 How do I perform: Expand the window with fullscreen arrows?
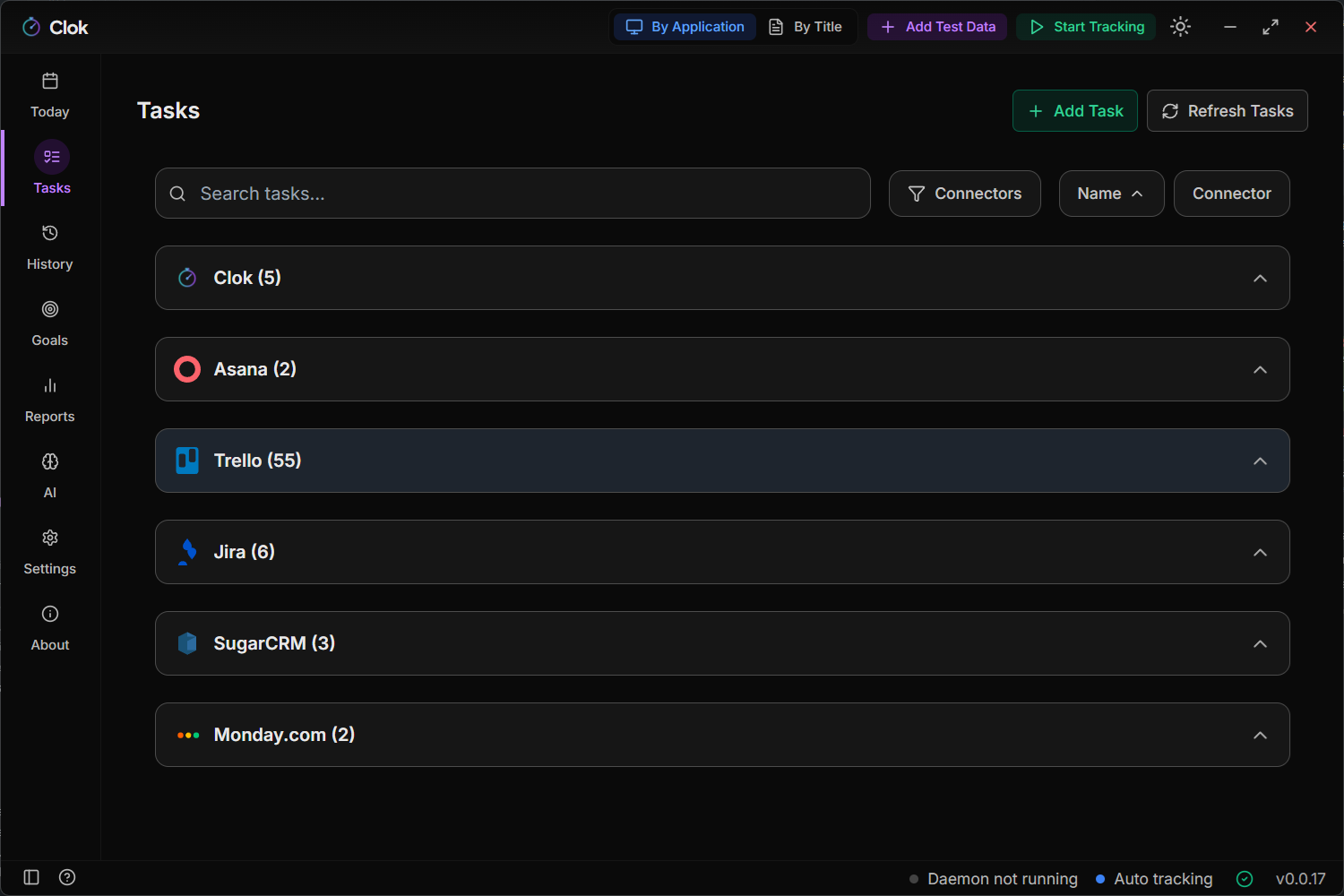pos(1271,27)
